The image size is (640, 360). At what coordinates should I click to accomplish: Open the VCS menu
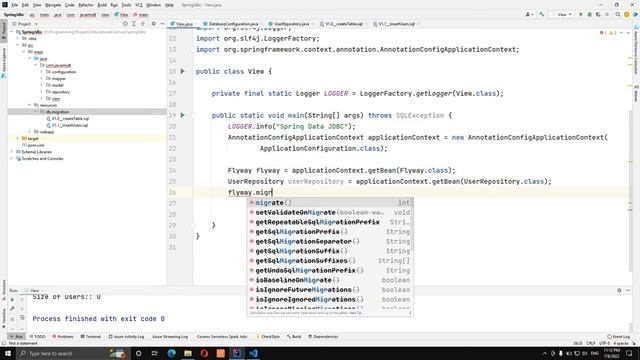(x=139, y=5)
